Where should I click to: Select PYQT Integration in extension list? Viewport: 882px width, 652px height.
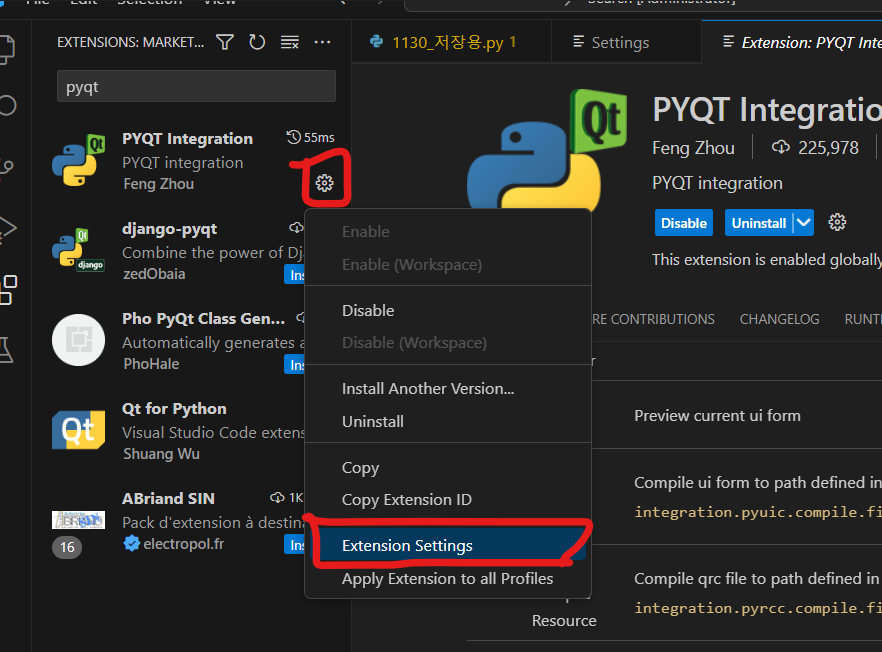pyautogui.click(x=193, y=161)
